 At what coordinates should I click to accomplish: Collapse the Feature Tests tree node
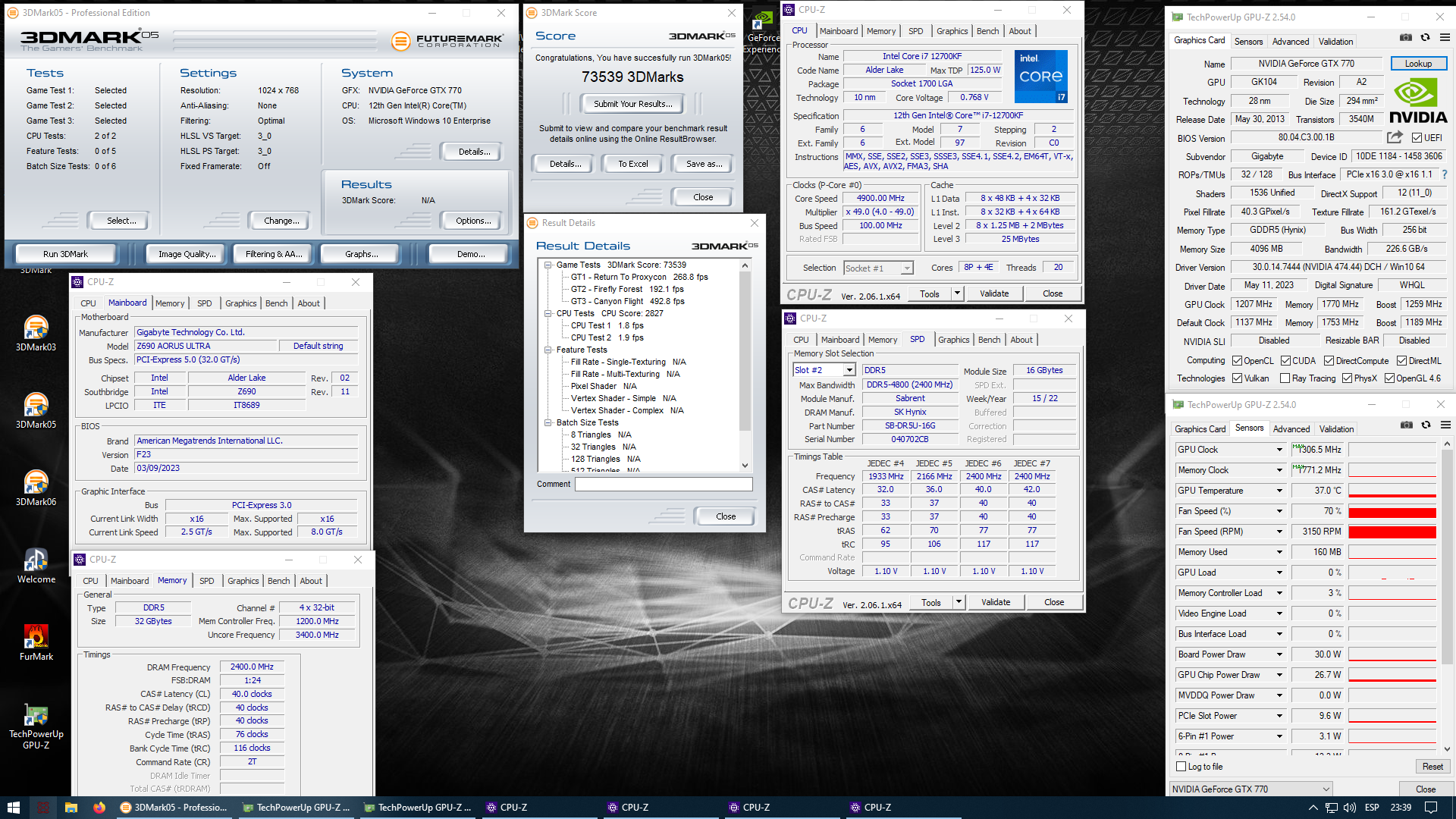coord(548,350)
